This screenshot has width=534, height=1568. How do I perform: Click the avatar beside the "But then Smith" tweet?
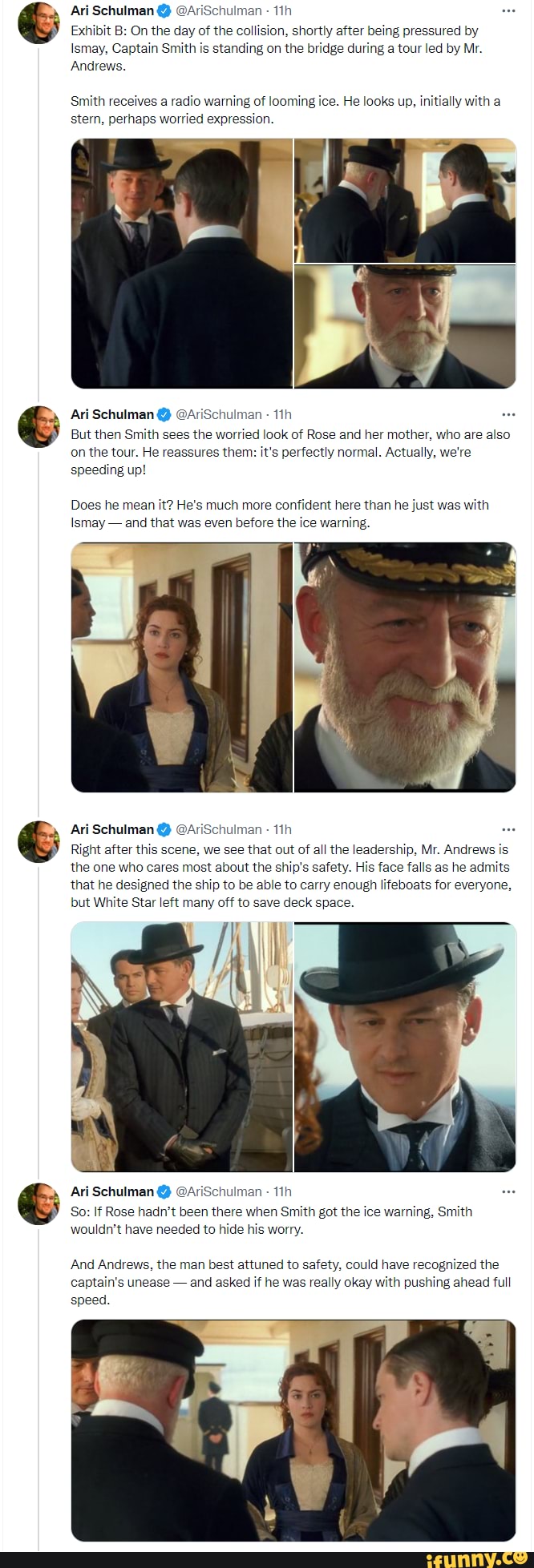tap(38, 426)
